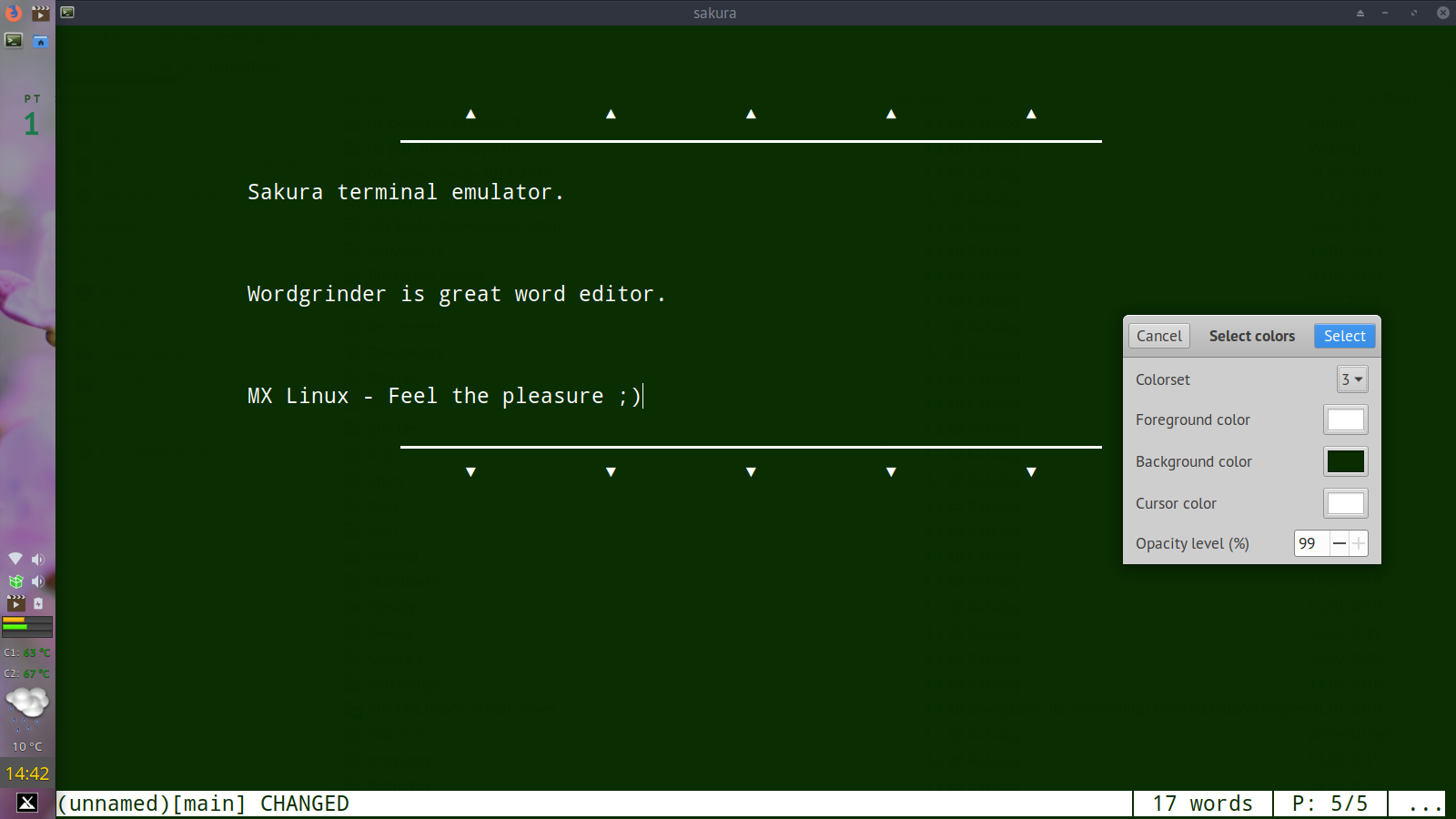Open the 14:42 panel clock
The image size is (1456, 819).
pos(27,773)
